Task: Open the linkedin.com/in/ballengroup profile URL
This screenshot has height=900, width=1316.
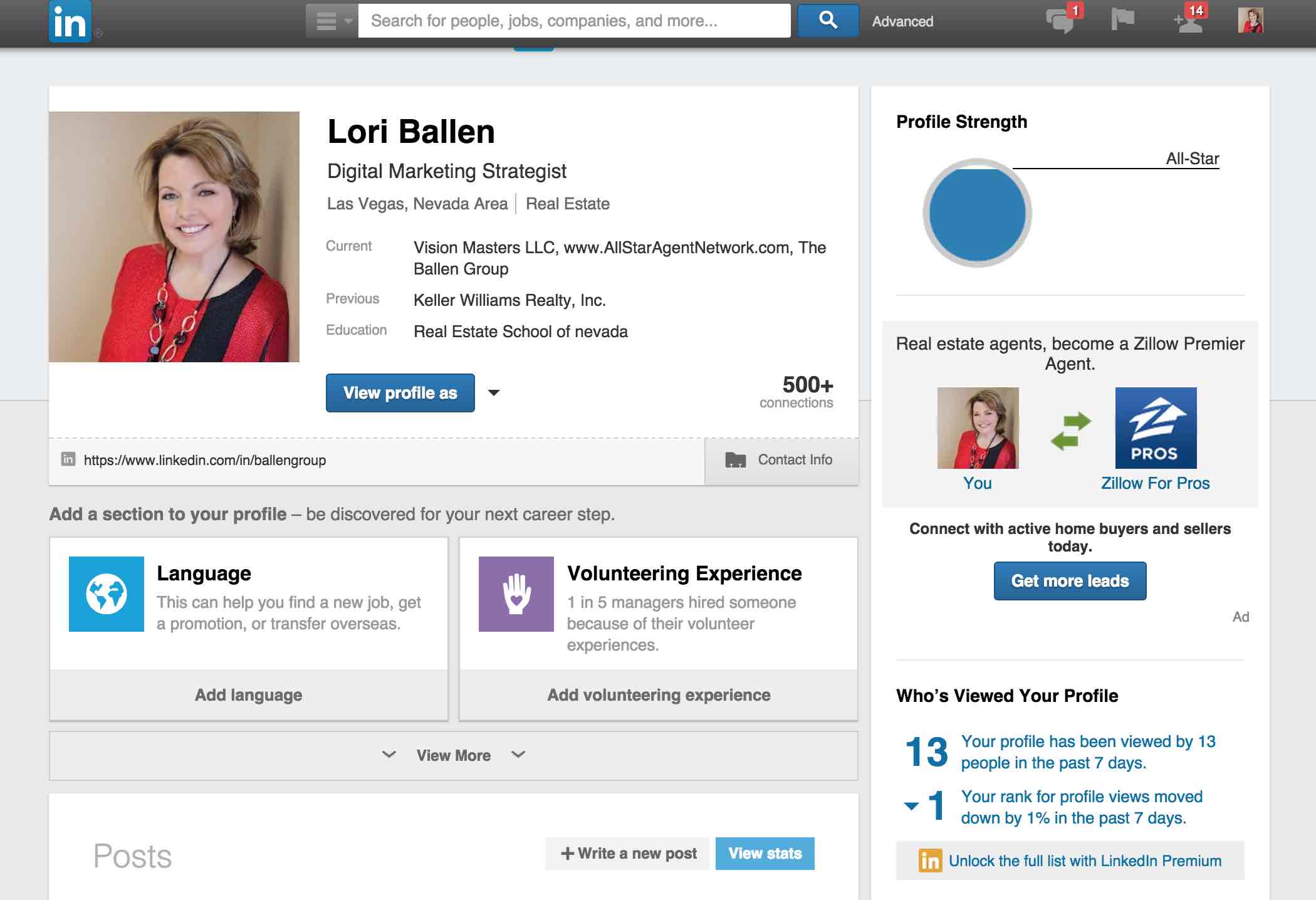Action: 205,460
